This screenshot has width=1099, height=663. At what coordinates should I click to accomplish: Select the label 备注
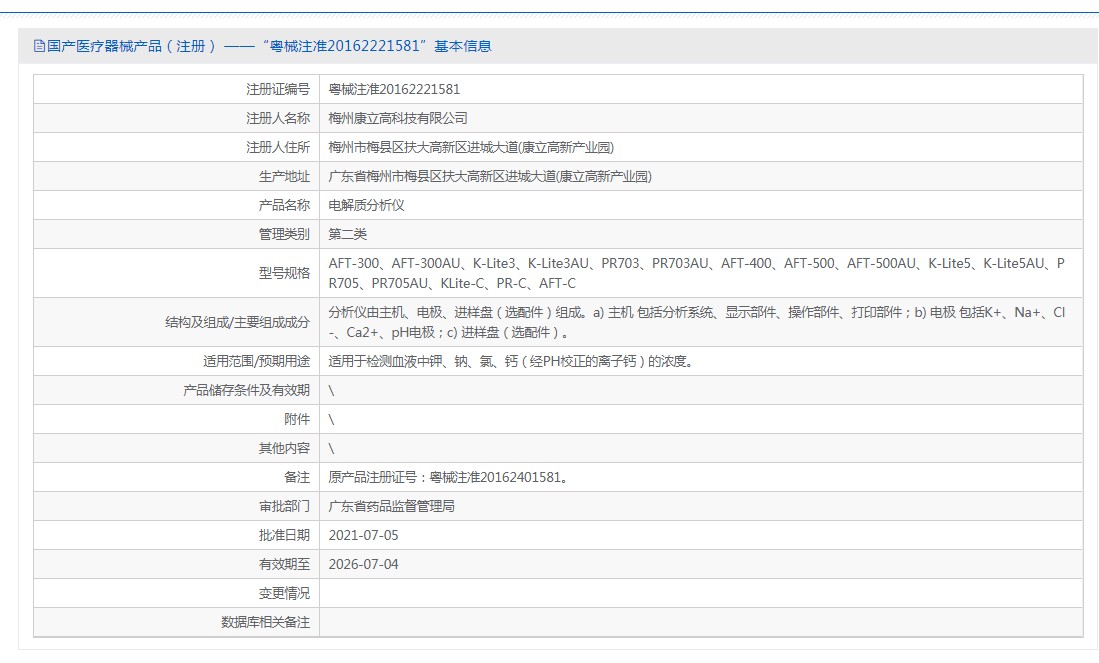[296, 477]
